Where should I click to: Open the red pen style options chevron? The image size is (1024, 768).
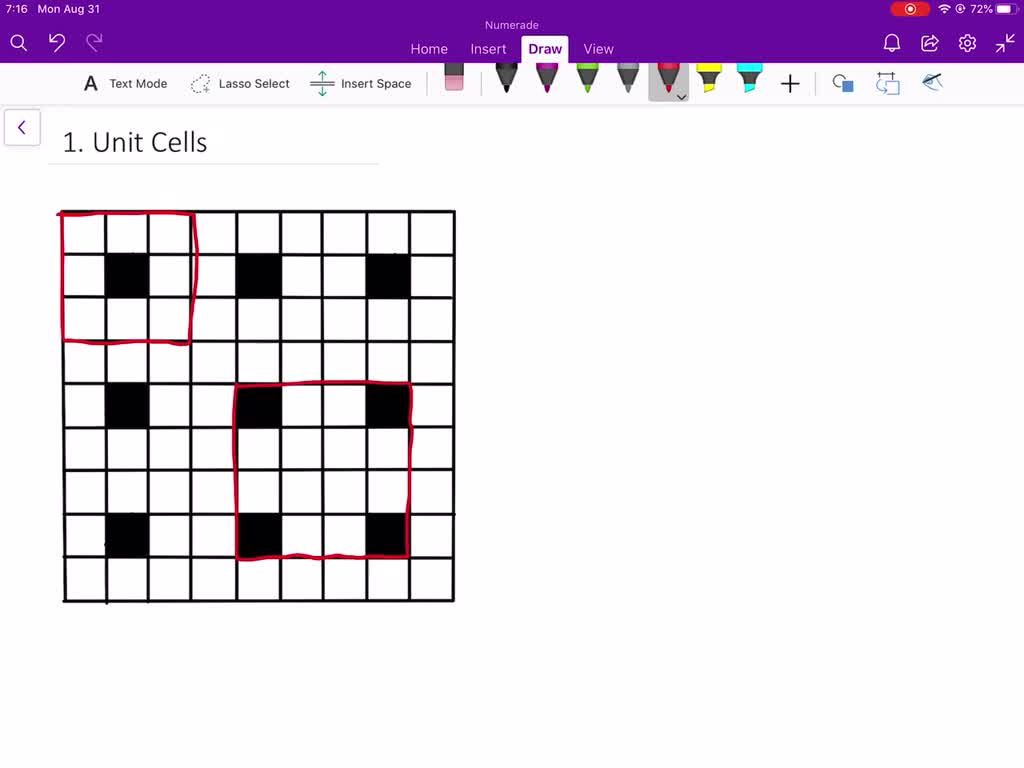[x=681, y=97]
